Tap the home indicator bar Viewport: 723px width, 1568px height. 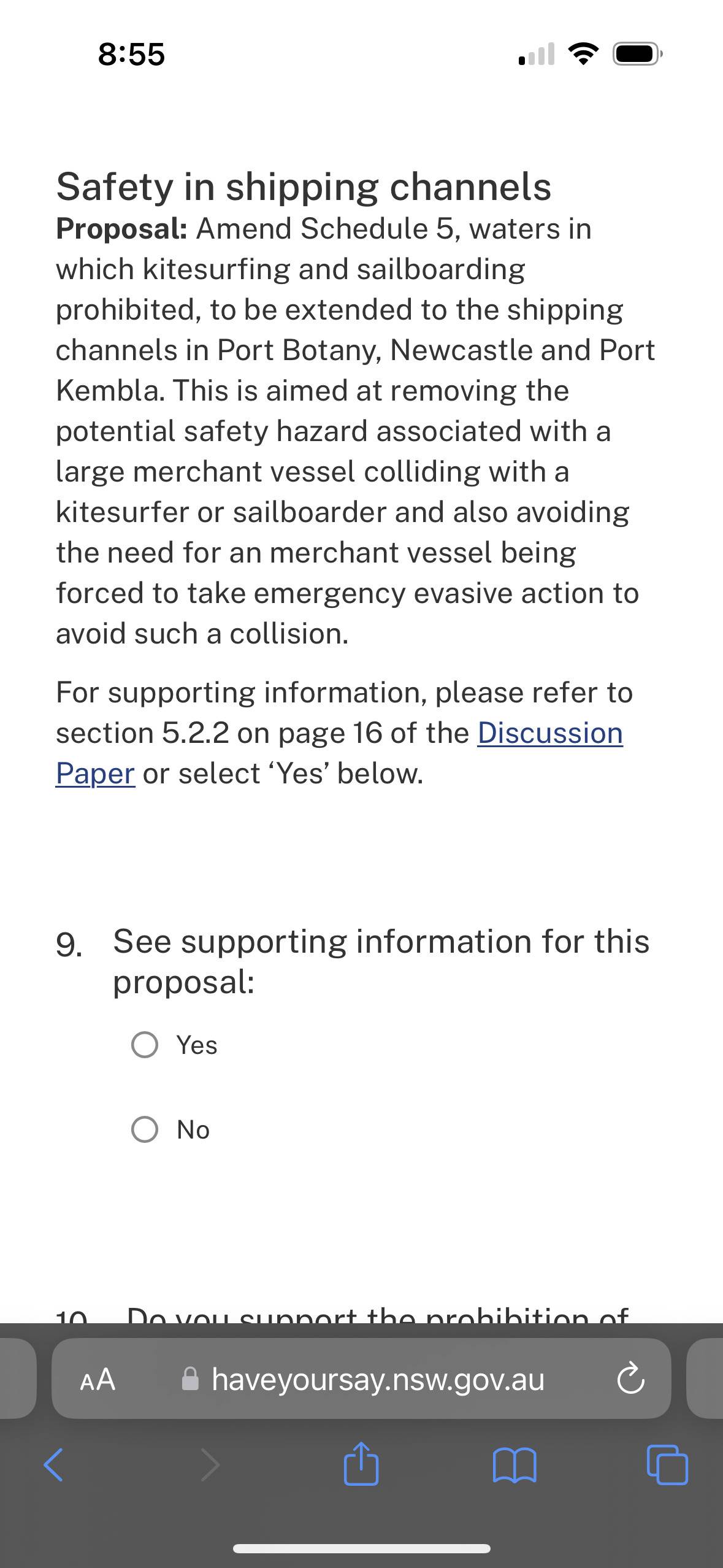pyautogui.click(x=361, y=1549)
